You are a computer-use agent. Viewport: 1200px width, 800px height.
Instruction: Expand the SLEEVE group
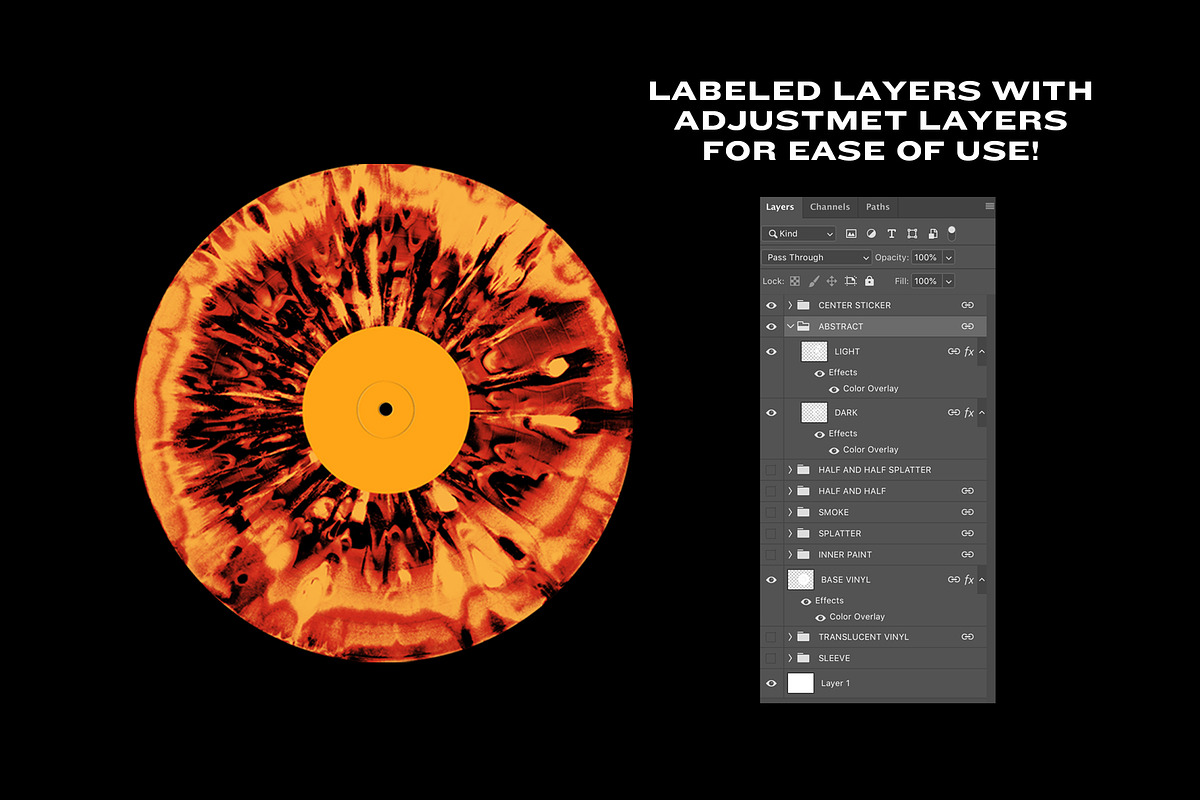(790, 658)
